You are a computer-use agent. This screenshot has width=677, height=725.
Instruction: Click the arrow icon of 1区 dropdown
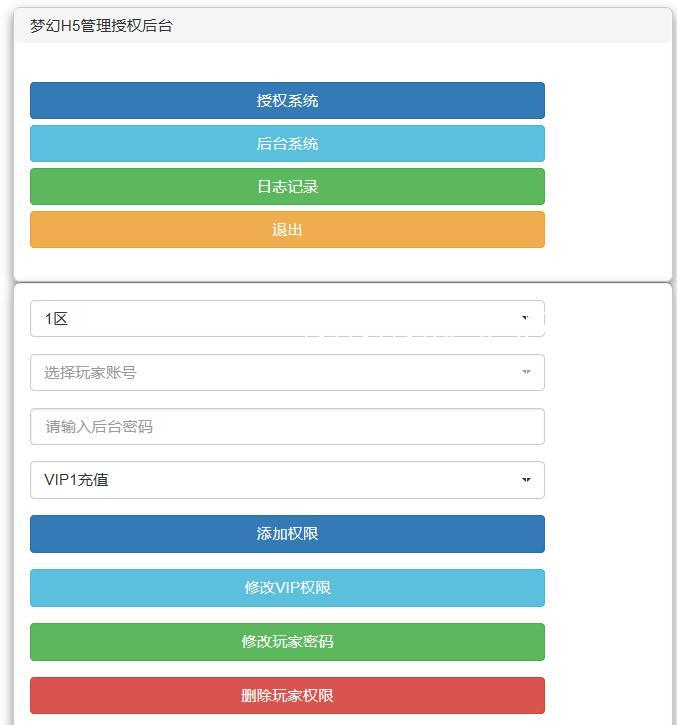[x=526, y=319]
